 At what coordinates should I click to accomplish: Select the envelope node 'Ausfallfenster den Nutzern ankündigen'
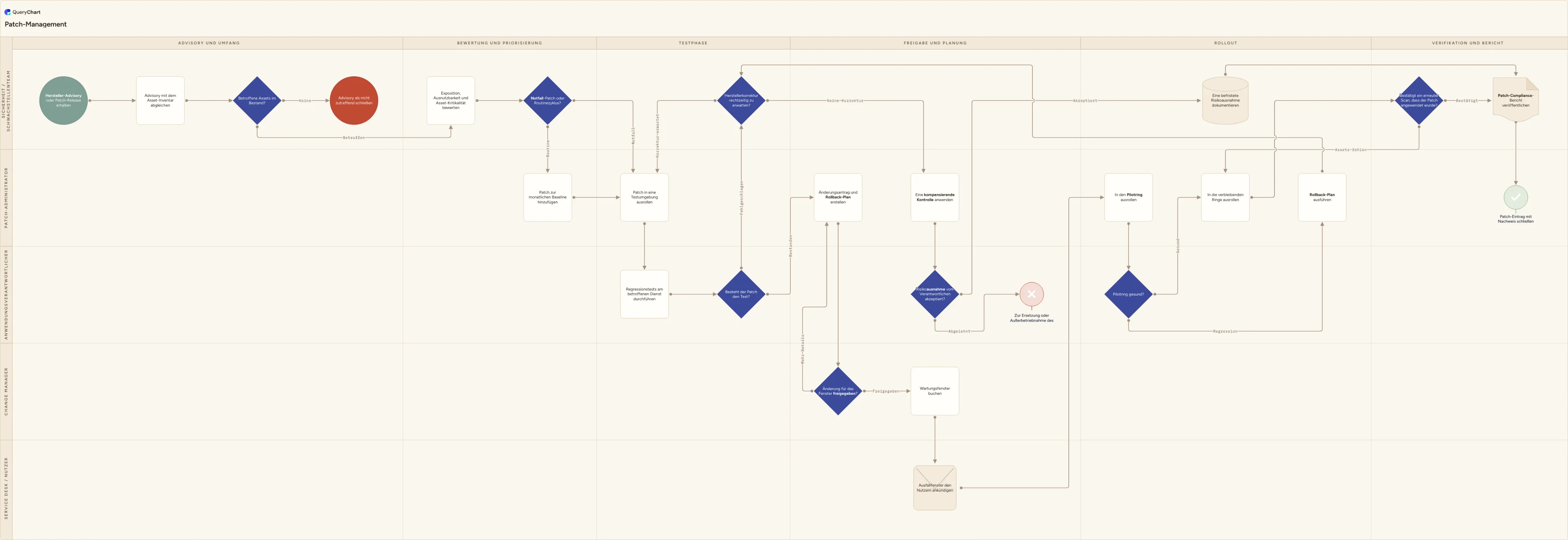pos(934,488)
